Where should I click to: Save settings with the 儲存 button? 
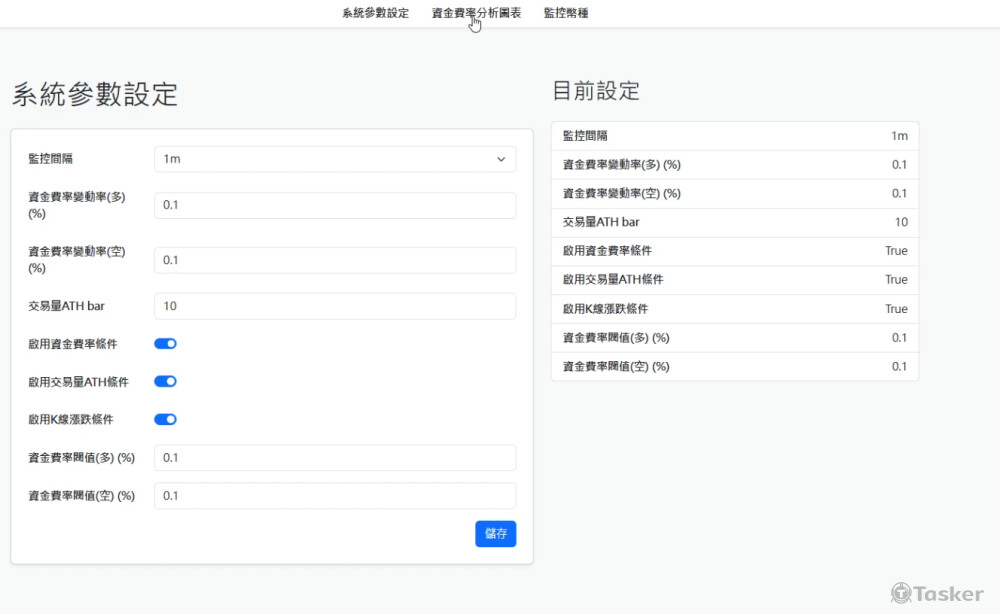pos(496,534)
